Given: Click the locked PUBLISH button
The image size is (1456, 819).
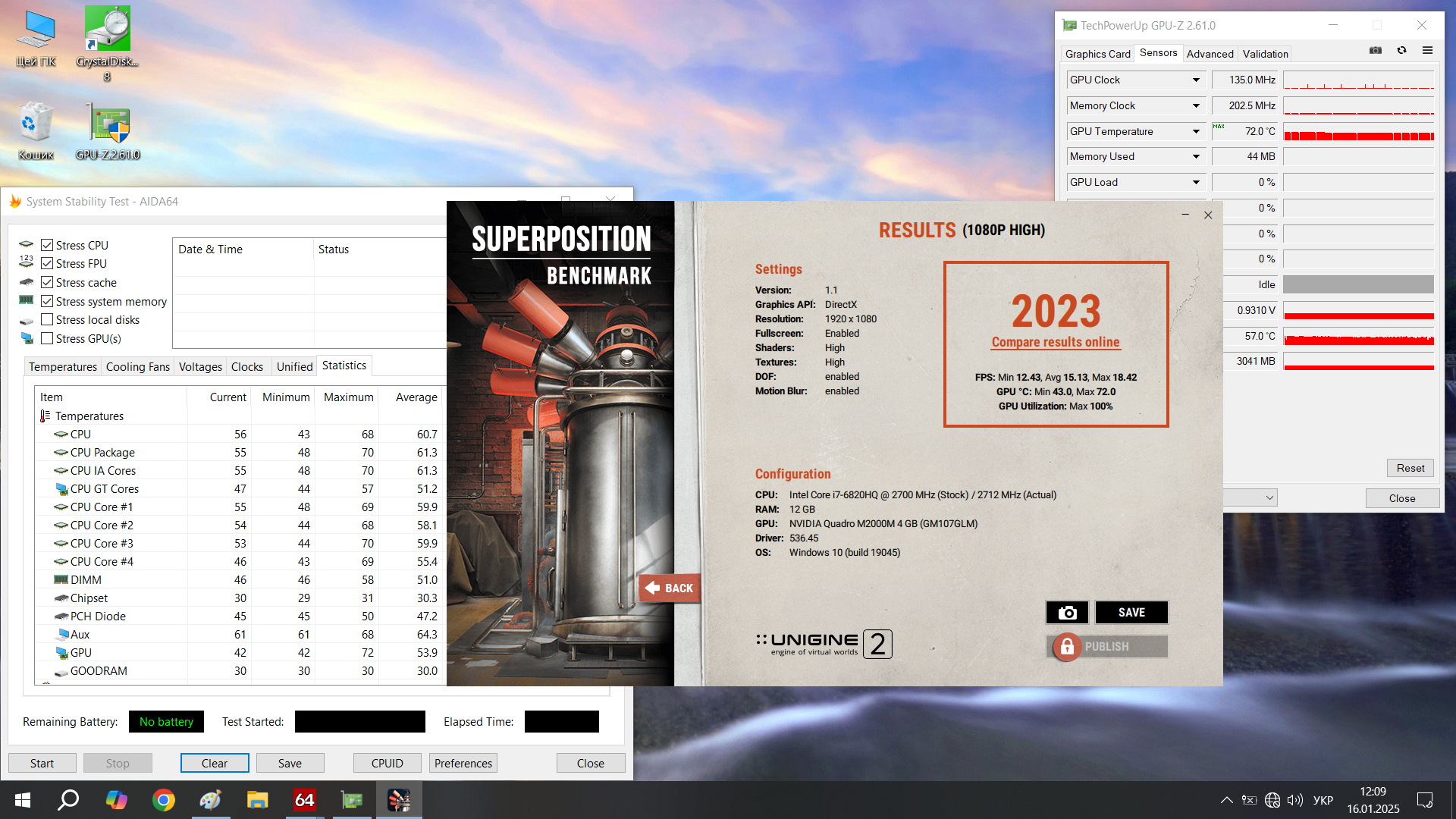Looking at the screenshot, I should (x=1107, y=647).
